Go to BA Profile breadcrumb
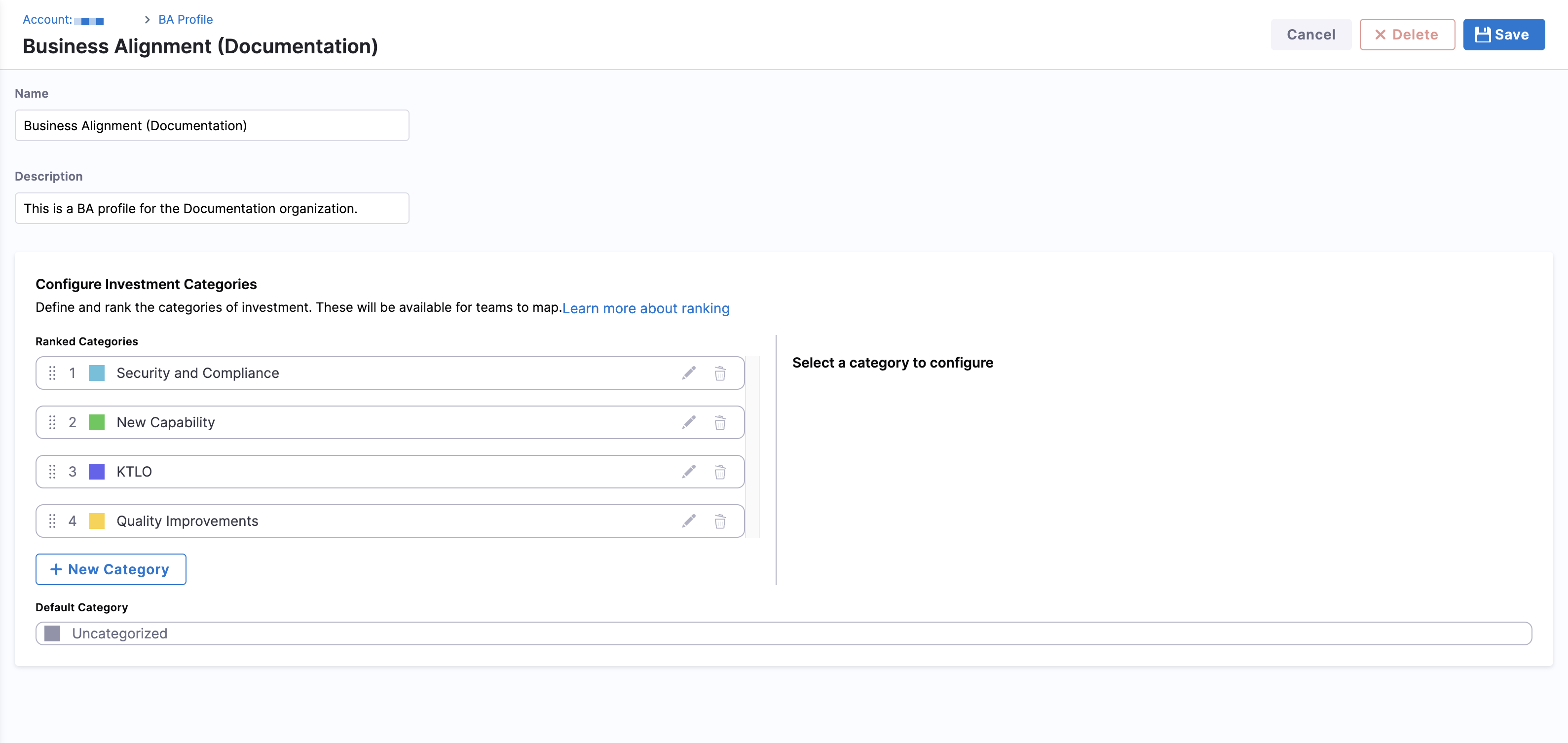Viewport: 1568px width, 743px height. [x=185, y=19]
